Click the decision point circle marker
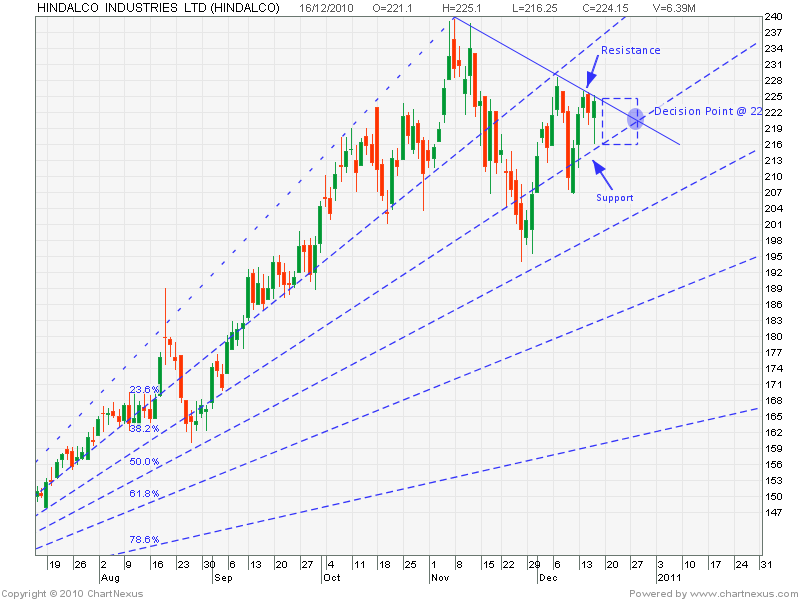 [634, 119]
